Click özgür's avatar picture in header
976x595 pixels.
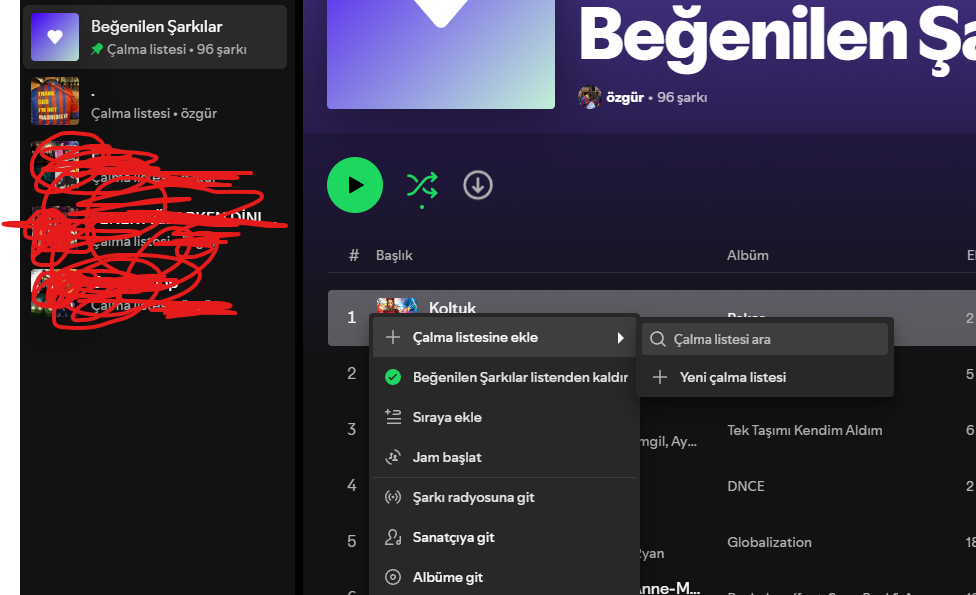pos(589,97)
